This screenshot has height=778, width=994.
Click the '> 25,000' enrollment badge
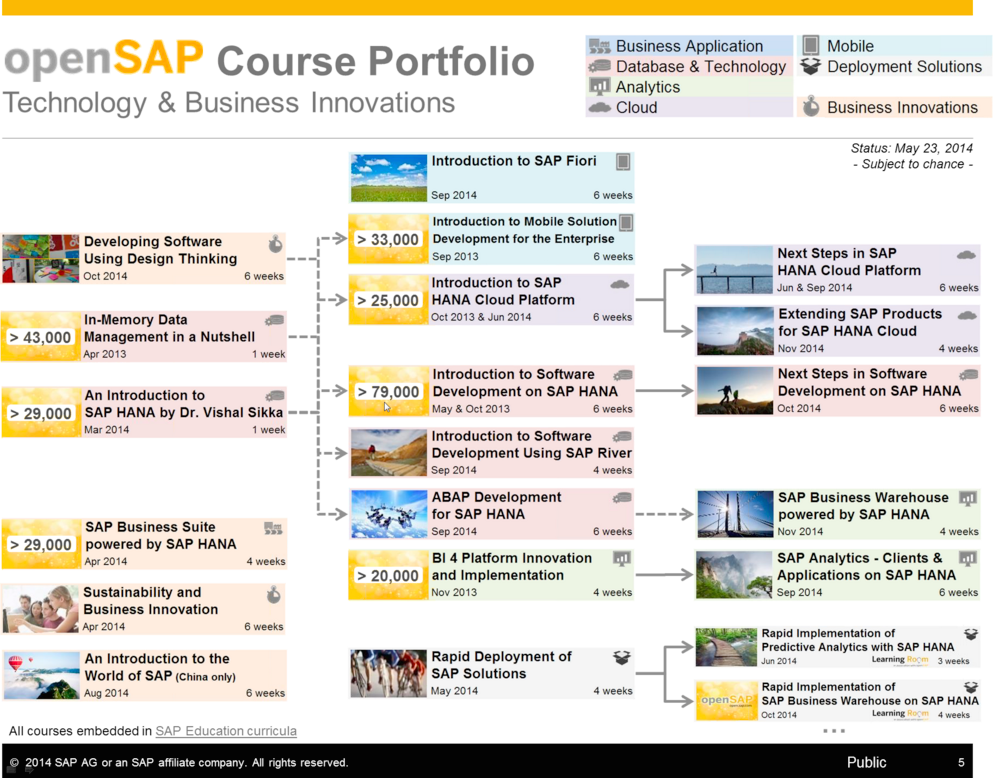[x=388, y=301]
